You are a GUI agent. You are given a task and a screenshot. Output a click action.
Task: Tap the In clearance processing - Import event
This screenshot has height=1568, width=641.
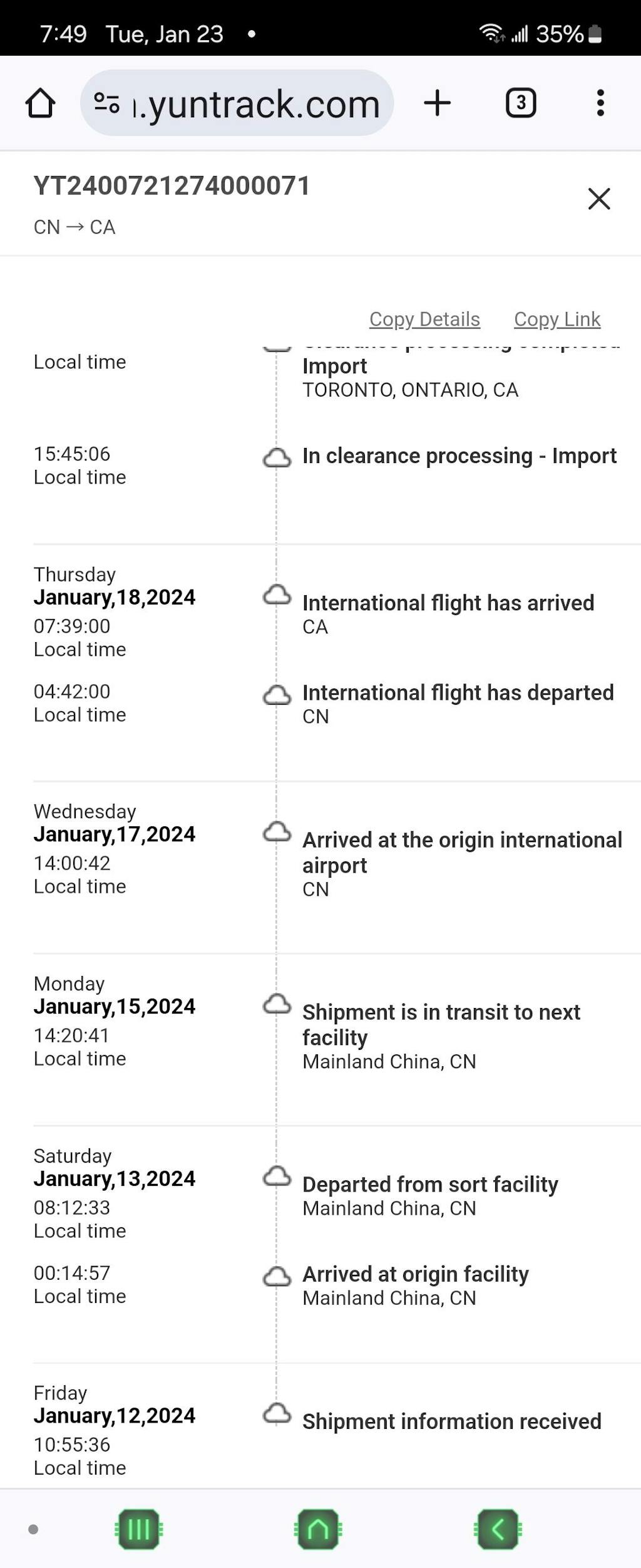tap(459, 456)
